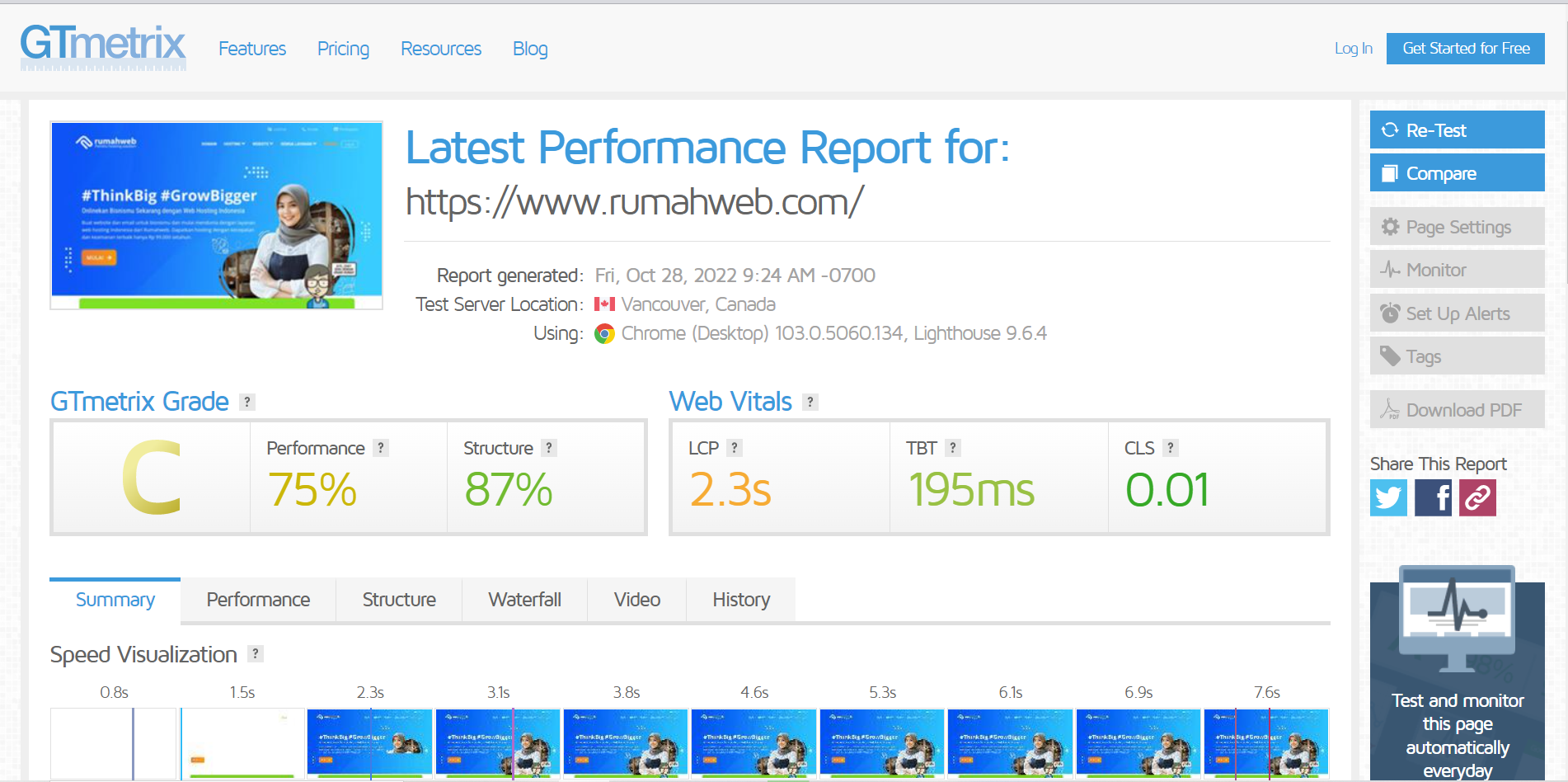Click the 0.01 CLS value
The image size is (1568, 782).
(1167, 490)
